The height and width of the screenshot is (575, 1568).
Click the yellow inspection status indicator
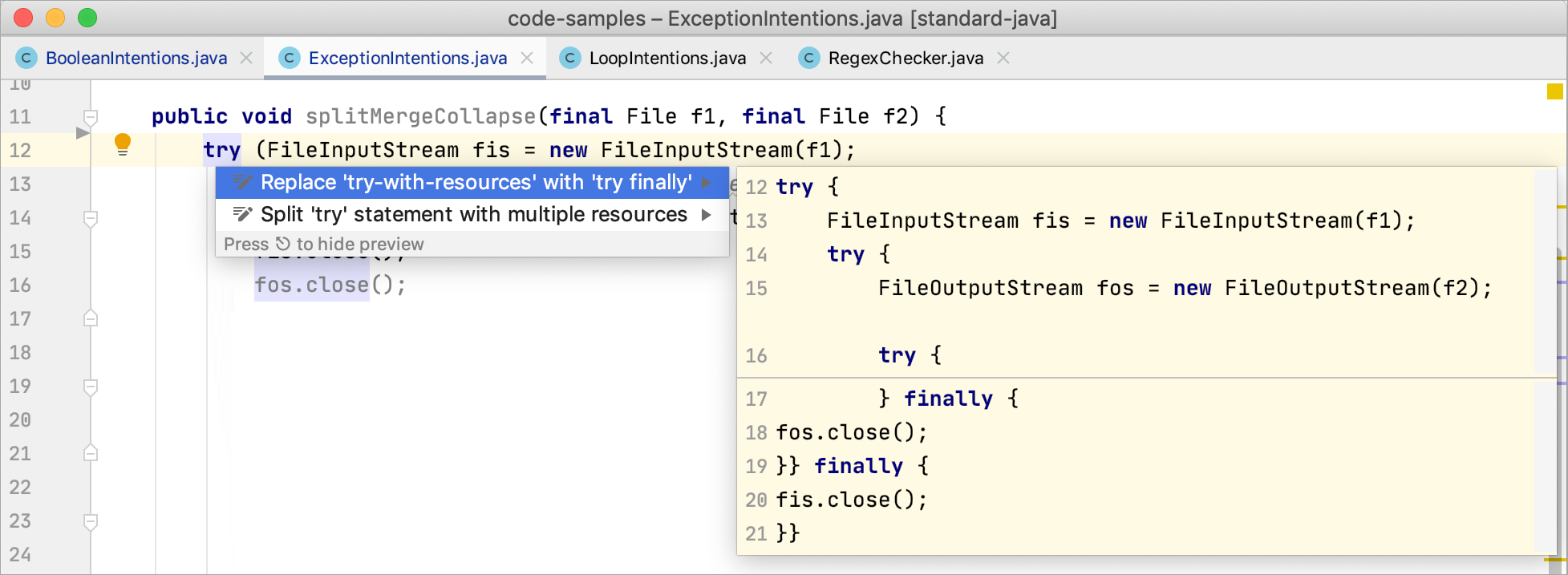click(1554, 91)
